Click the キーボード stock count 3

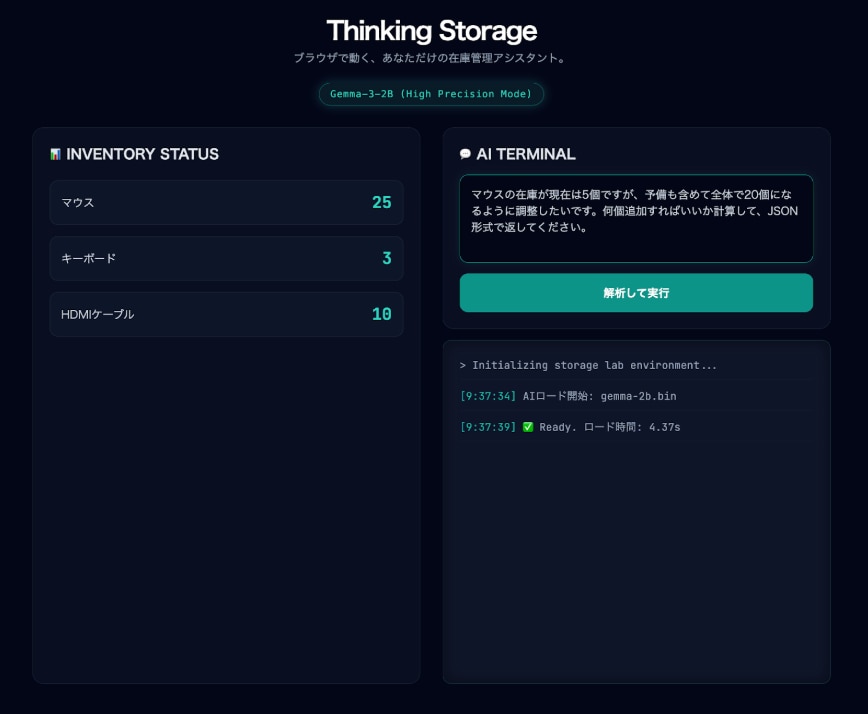(x=386, y=258)
